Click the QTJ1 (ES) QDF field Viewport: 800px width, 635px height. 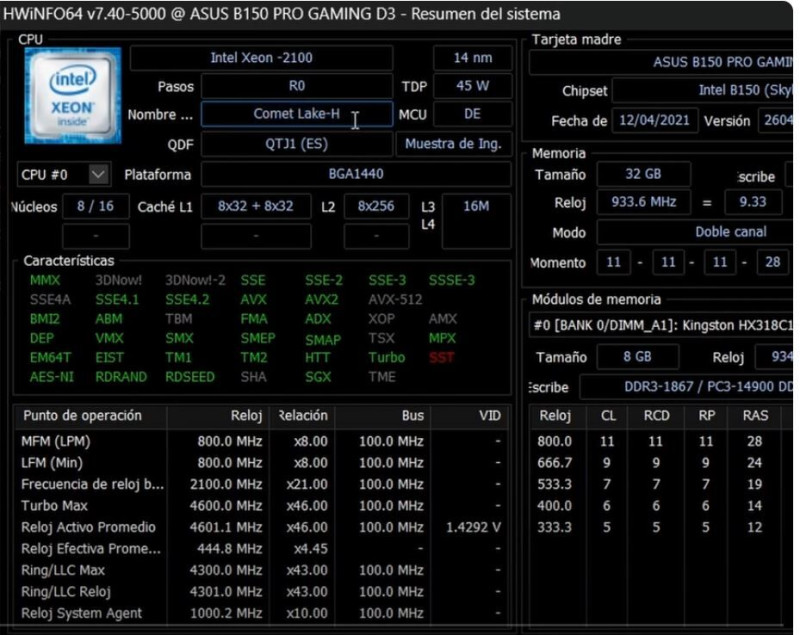(296, 144)
